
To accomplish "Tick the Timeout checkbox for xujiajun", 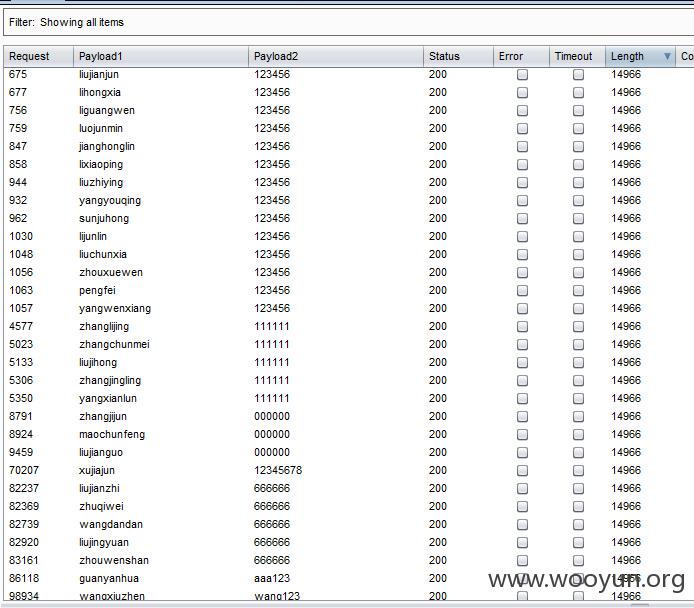I will [x=578, y=470].
